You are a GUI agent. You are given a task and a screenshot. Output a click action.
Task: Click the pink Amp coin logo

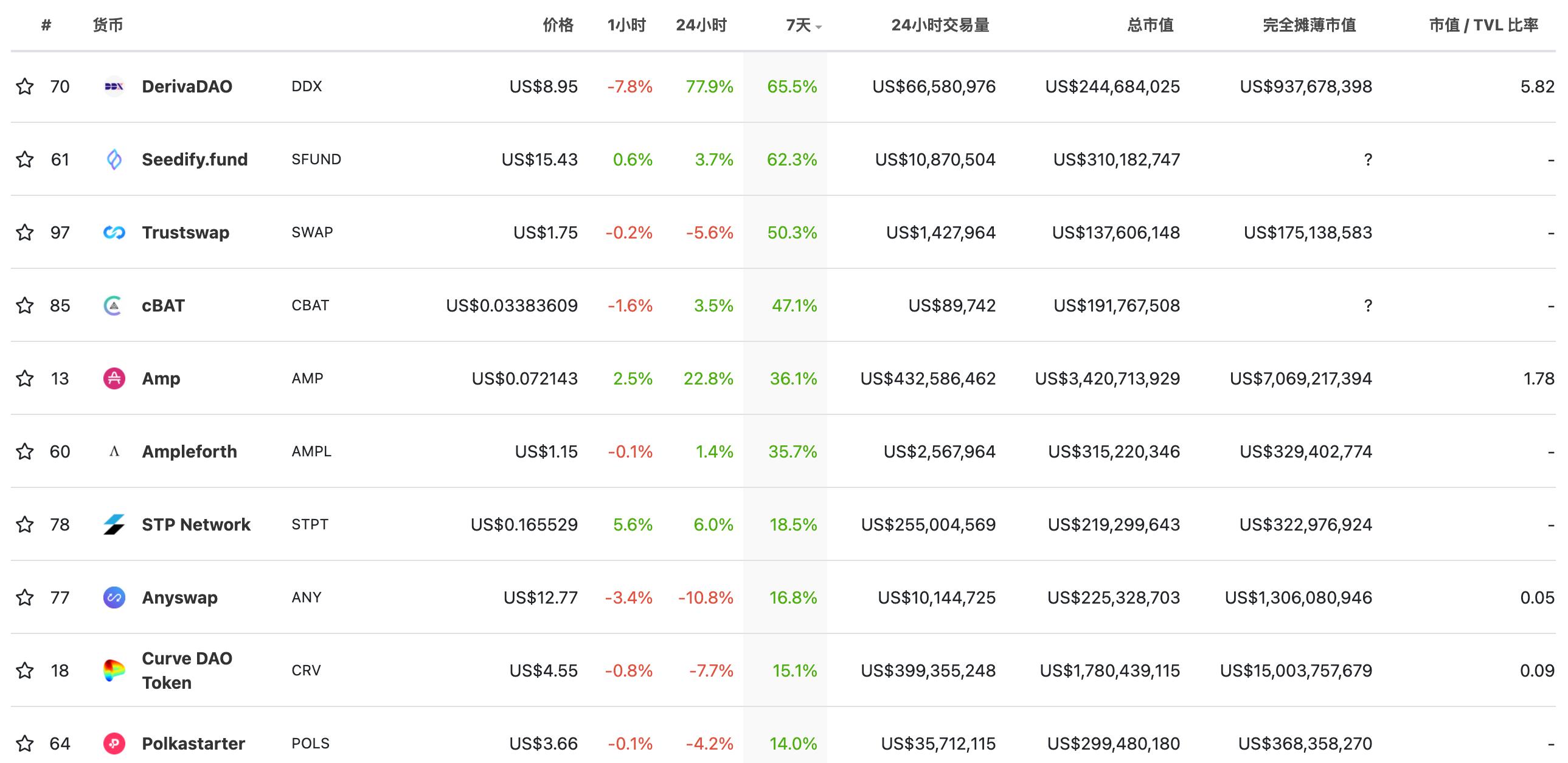[114, 378]
